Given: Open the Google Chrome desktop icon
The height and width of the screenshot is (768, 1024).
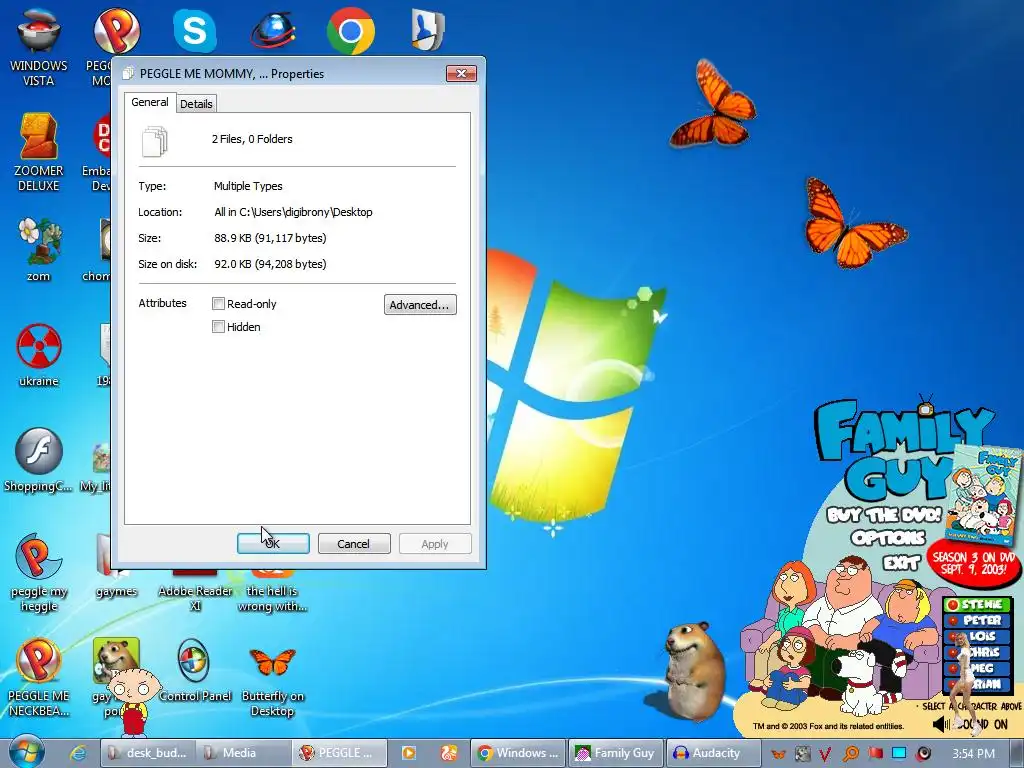Looking at the screenshot, I should [351, 31].
